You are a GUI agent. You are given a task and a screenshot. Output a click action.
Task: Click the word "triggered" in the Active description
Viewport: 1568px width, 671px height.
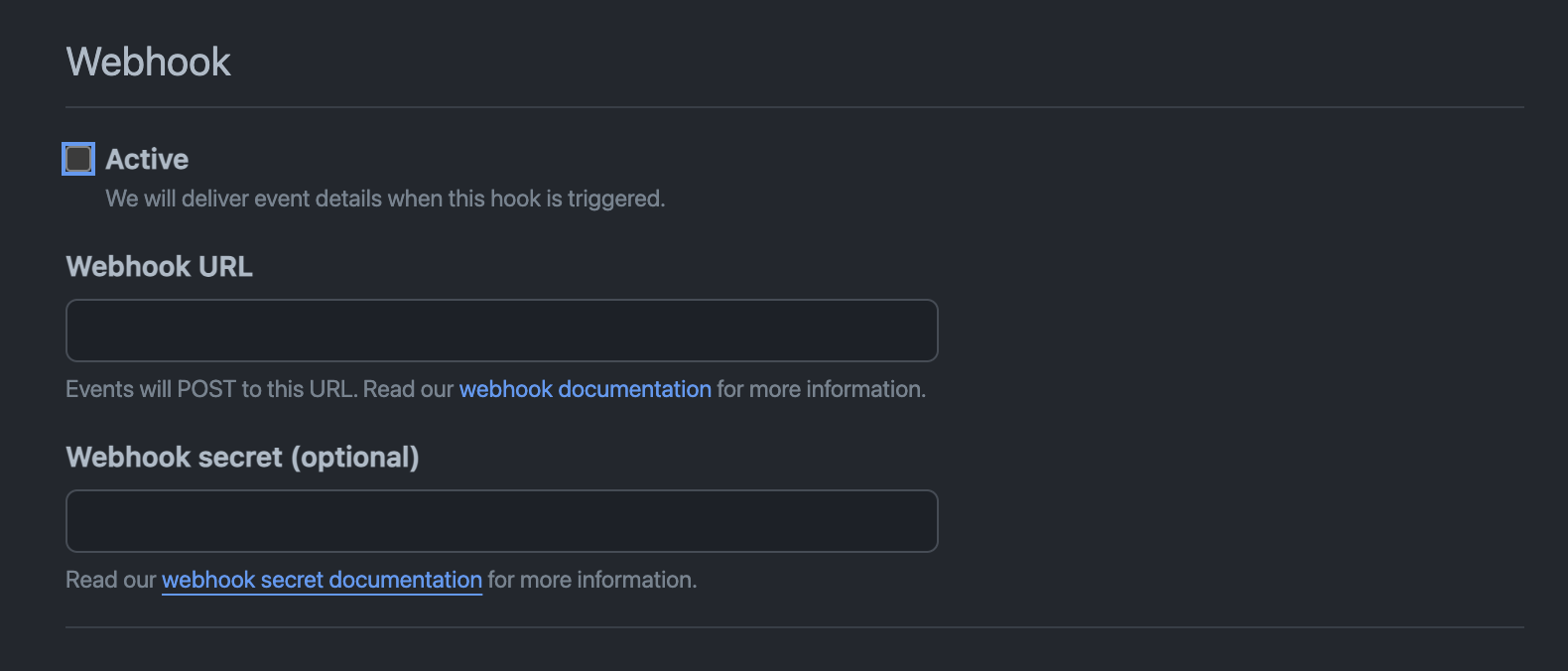[x=614, y=199]
